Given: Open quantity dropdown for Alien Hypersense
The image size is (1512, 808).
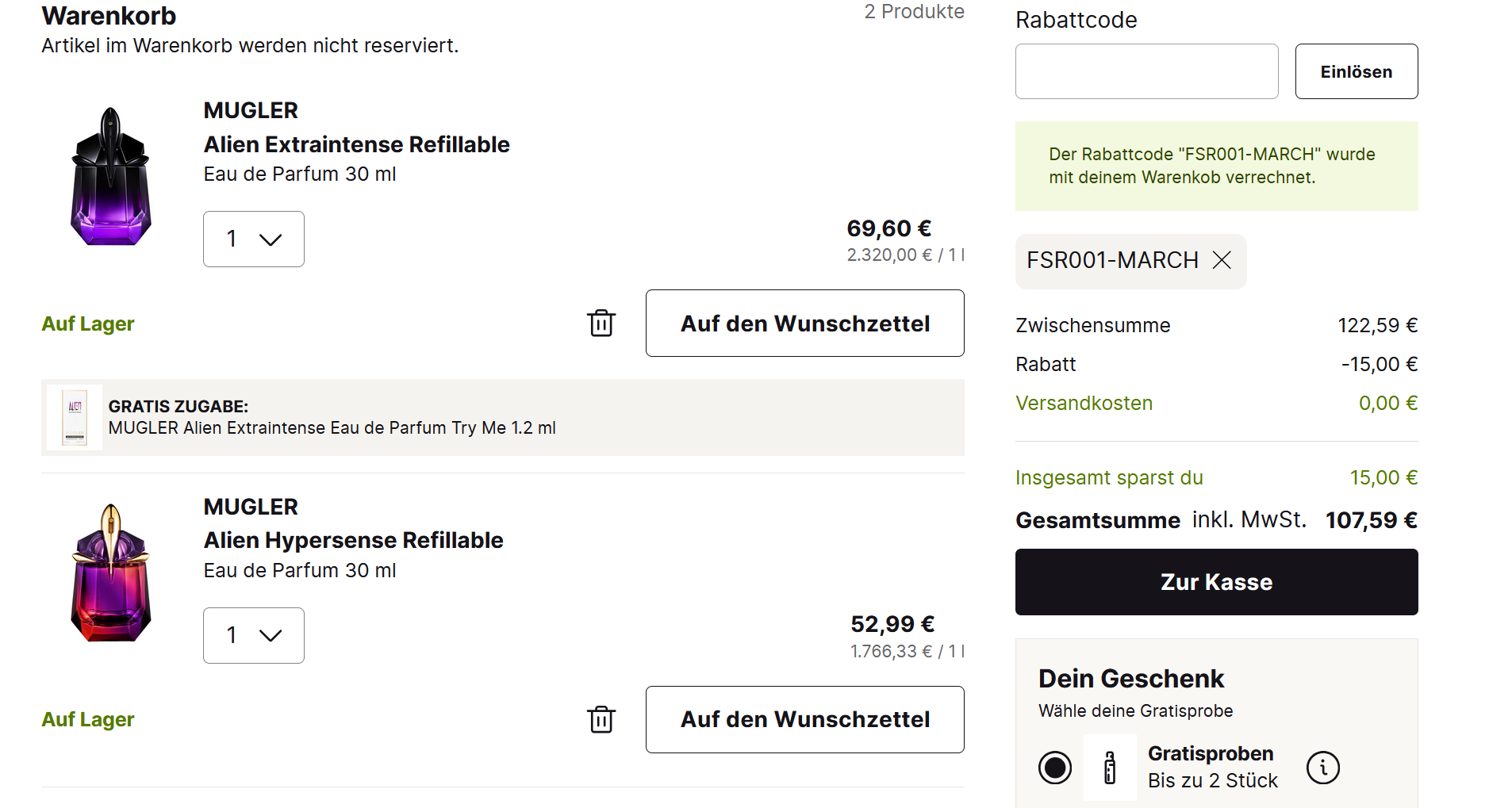Looking at the screenshot, I should point(254,635).
